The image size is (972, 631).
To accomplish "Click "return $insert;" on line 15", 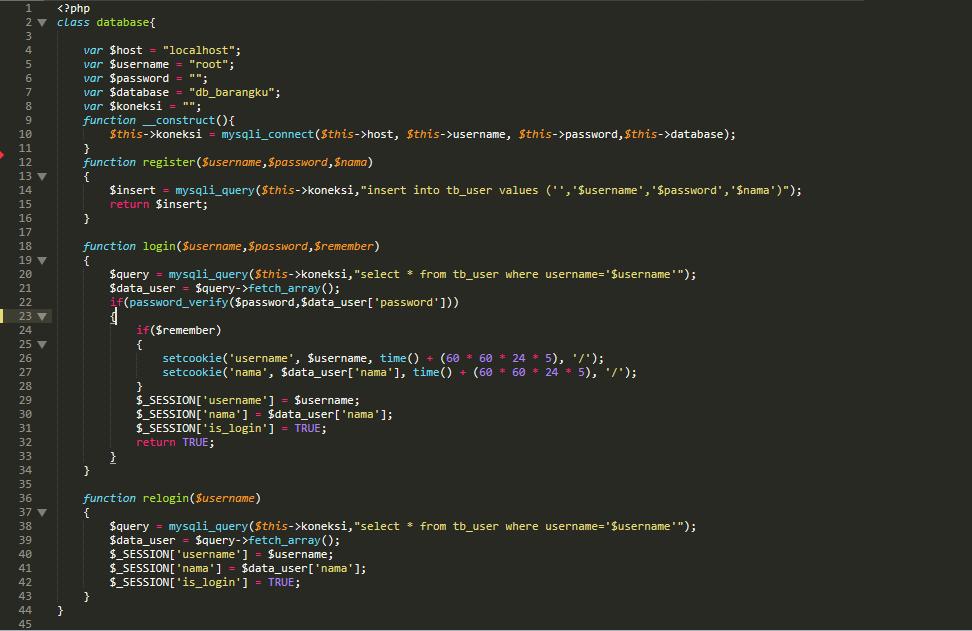I will tap(159, 205).
